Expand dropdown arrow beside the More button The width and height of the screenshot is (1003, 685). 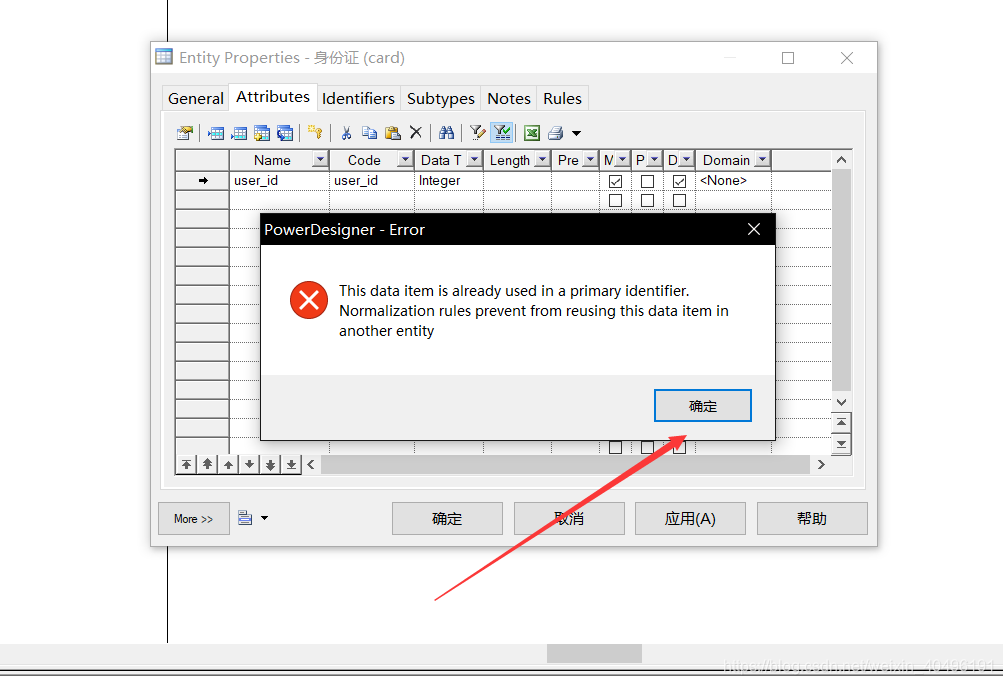264,518
